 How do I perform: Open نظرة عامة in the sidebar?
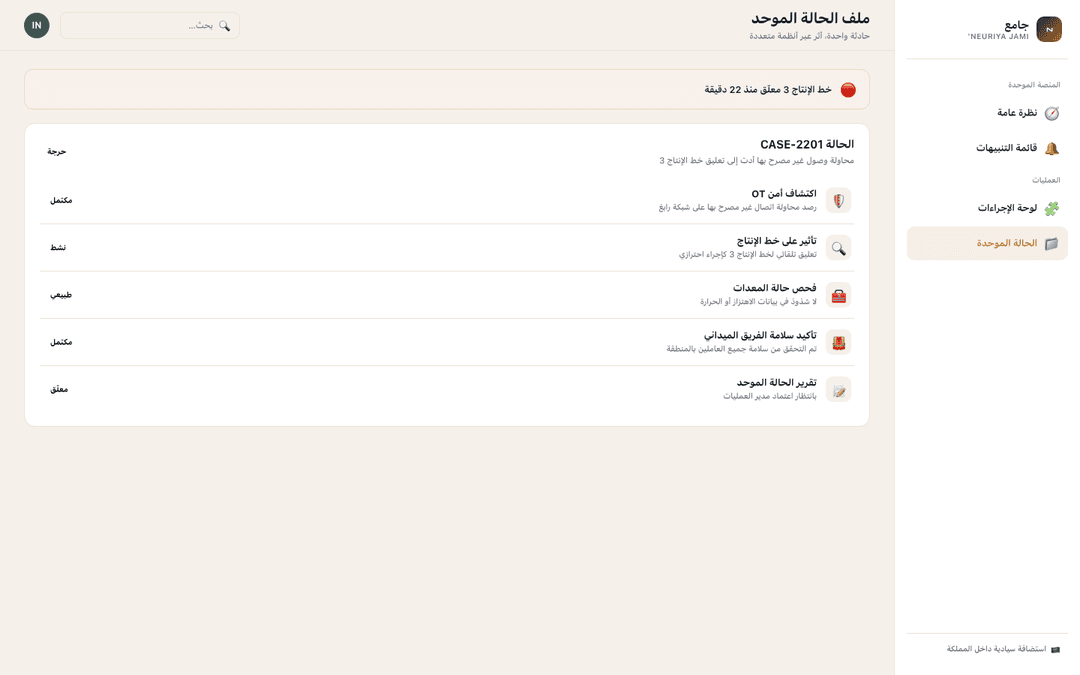pos(987,113)
